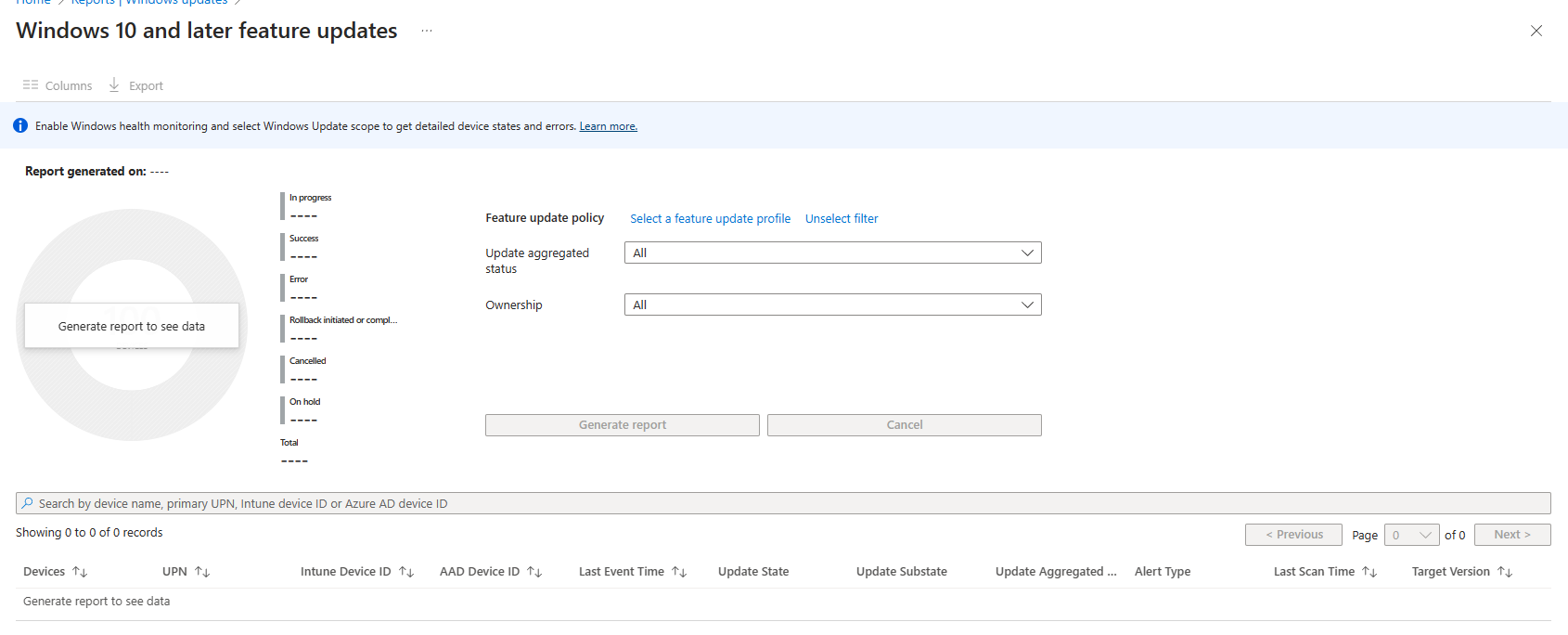Click the Update Substate column header

[902, 572]
